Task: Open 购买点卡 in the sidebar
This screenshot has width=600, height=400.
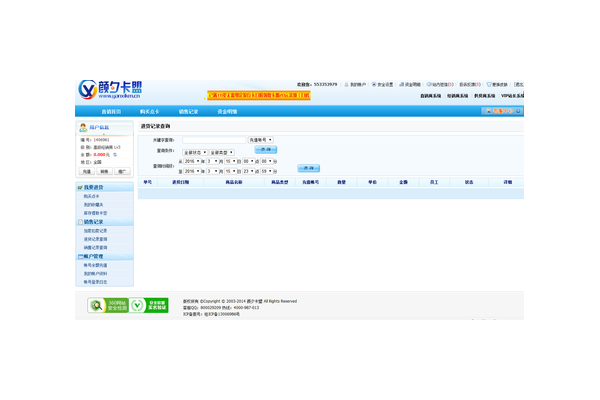Action: tap(91, 196)
